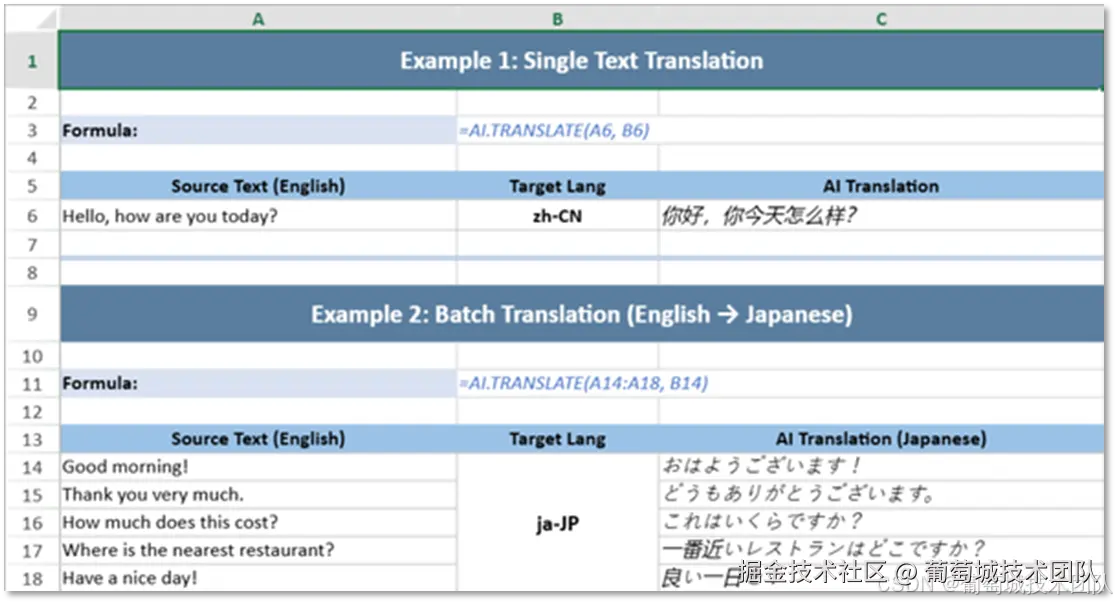Select the Chinese translation cell '你好，你今天怎么样?'

(x=881, y=216)
